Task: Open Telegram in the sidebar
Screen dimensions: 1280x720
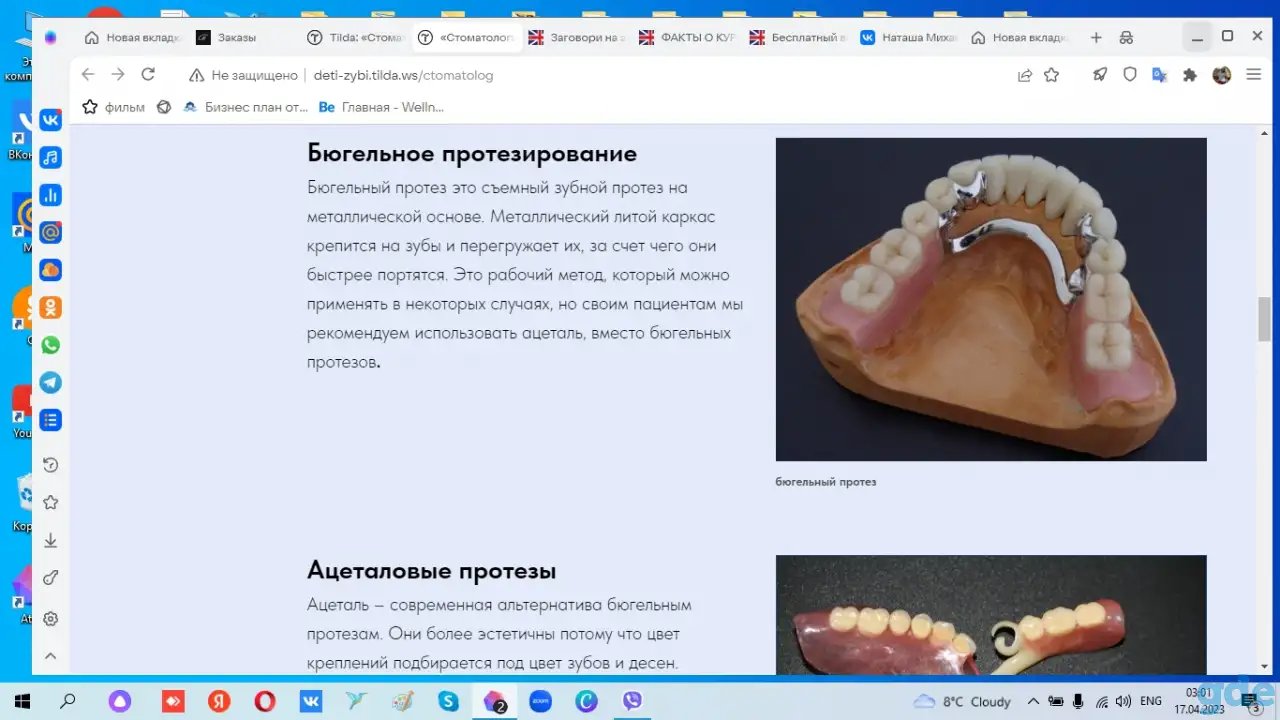Action: [x=50, y=382]
